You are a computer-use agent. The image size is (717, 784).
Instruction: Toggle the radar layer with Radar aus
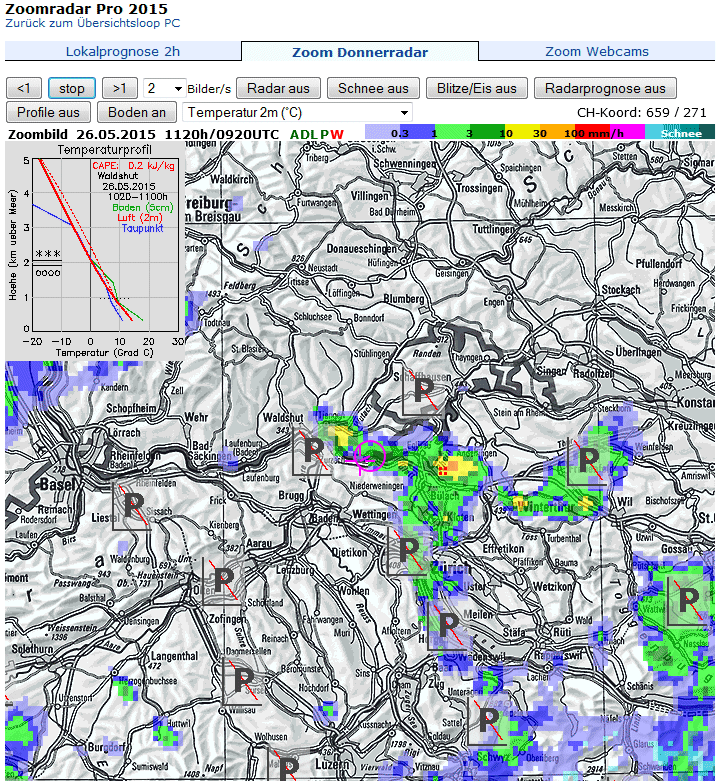coord(278,88)
